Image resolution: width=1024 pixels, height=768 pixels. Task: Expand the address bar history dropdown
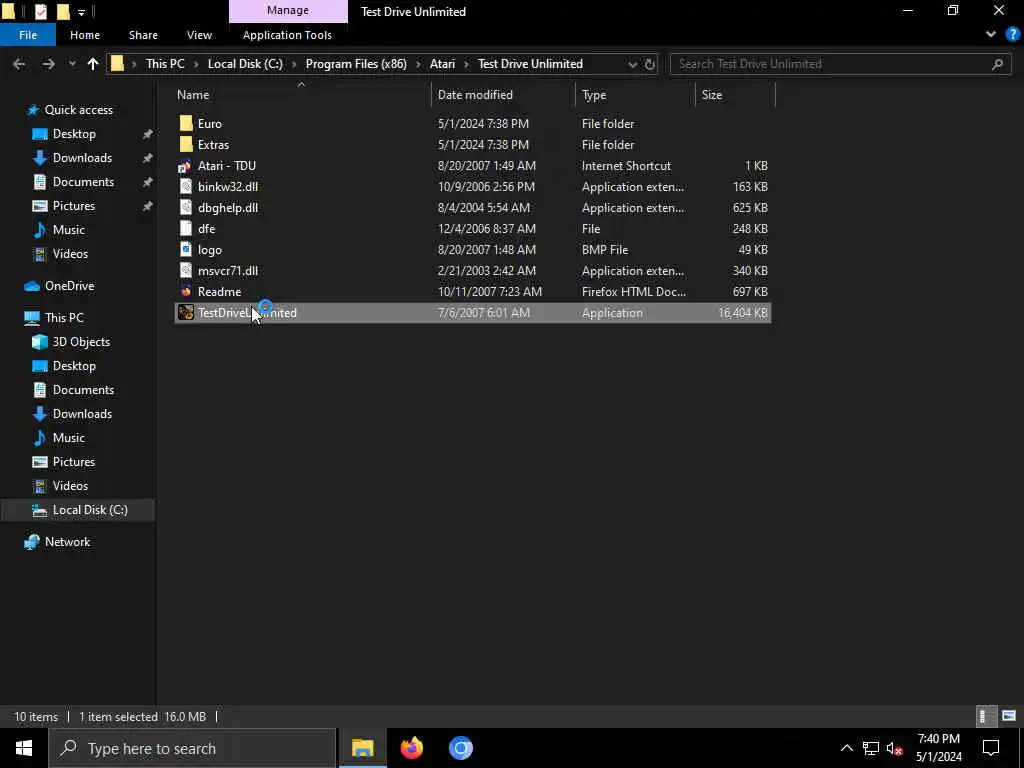click(x=632, y=64)
